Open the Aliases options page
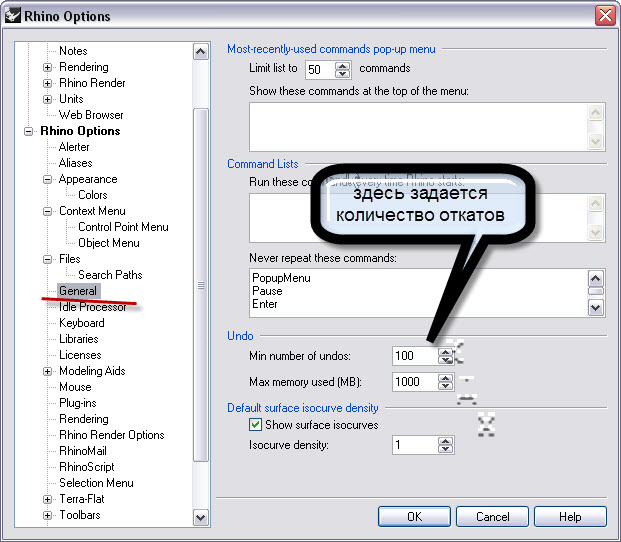 pyautogui.click(x=75, y=163)
